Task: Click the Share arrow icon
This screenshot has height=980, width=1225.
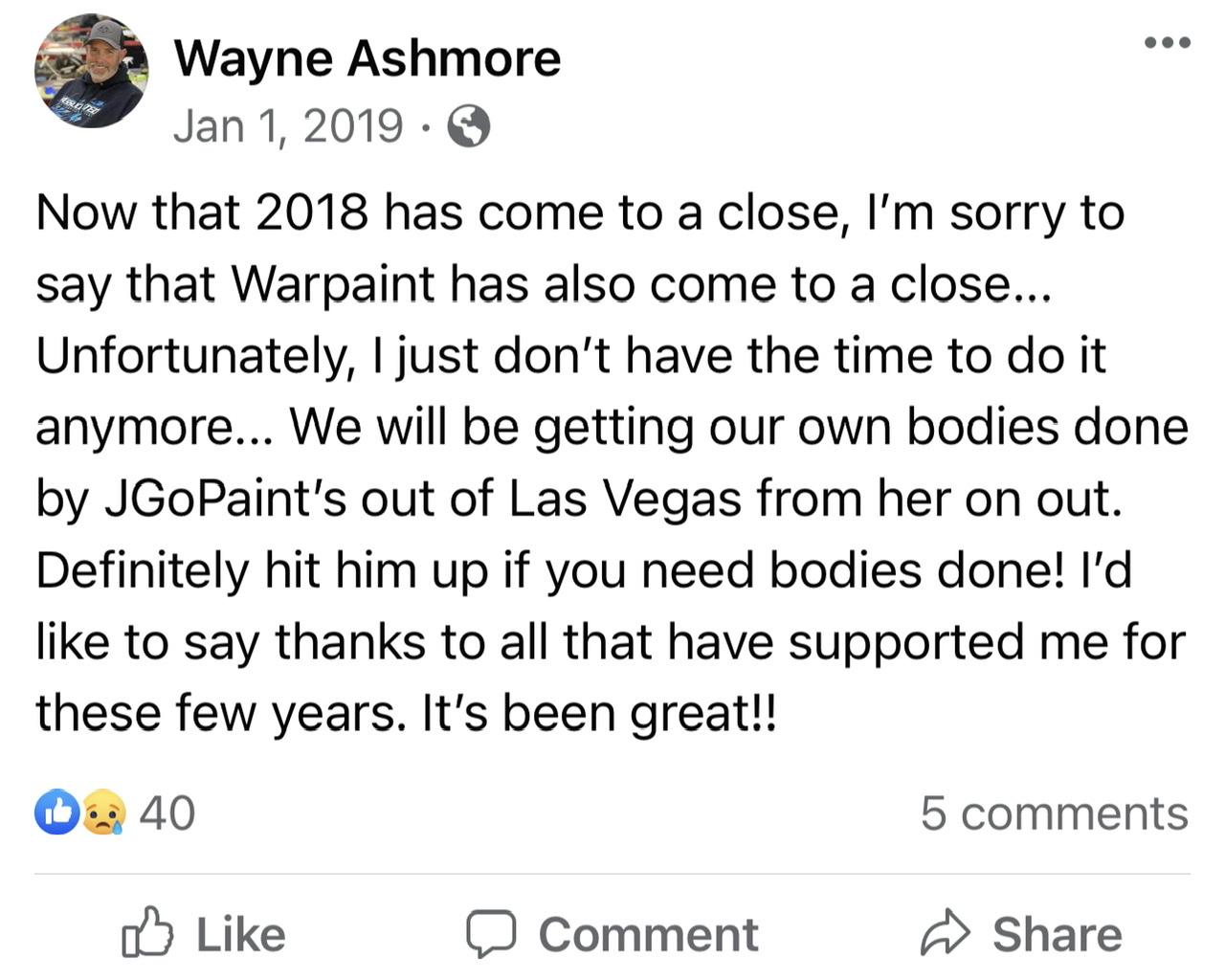Action: point(946,933)
